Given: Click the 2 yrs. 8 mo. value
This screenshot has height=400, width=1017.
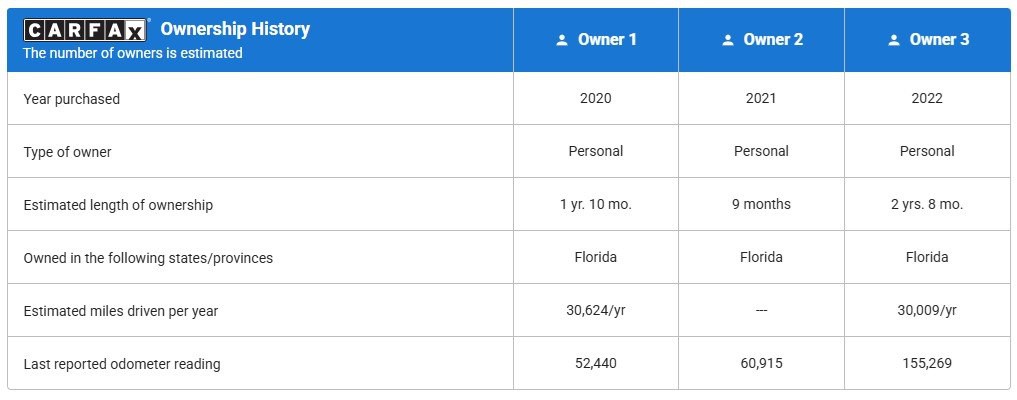Looking at the screenshot, I should click(x=927, y=205).
